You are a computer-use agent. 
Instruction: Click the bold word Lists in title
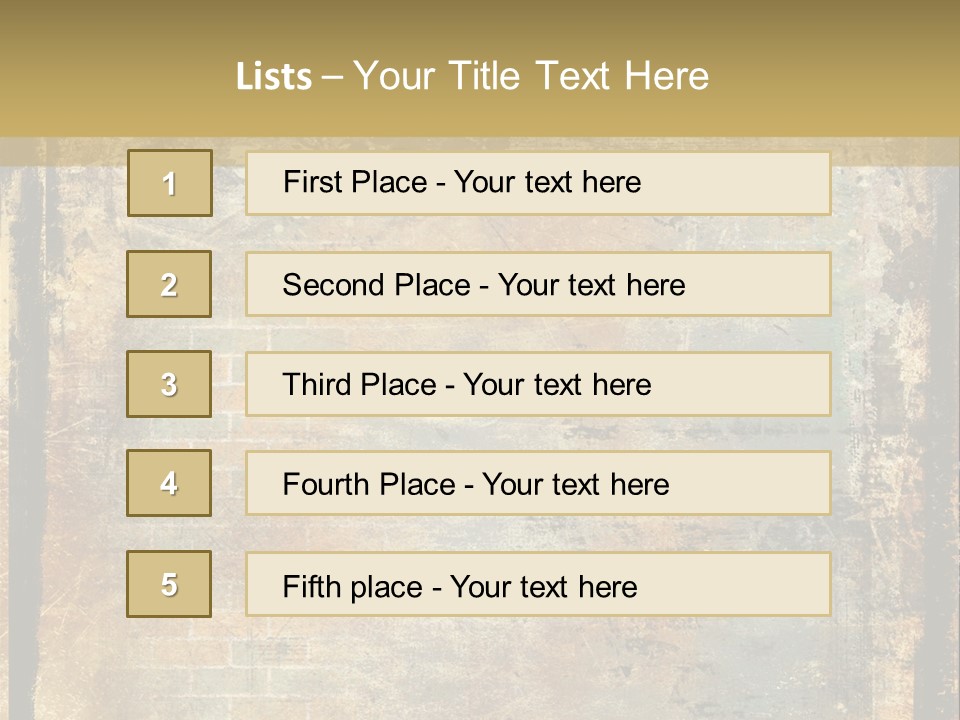click(x=273, y=77)
